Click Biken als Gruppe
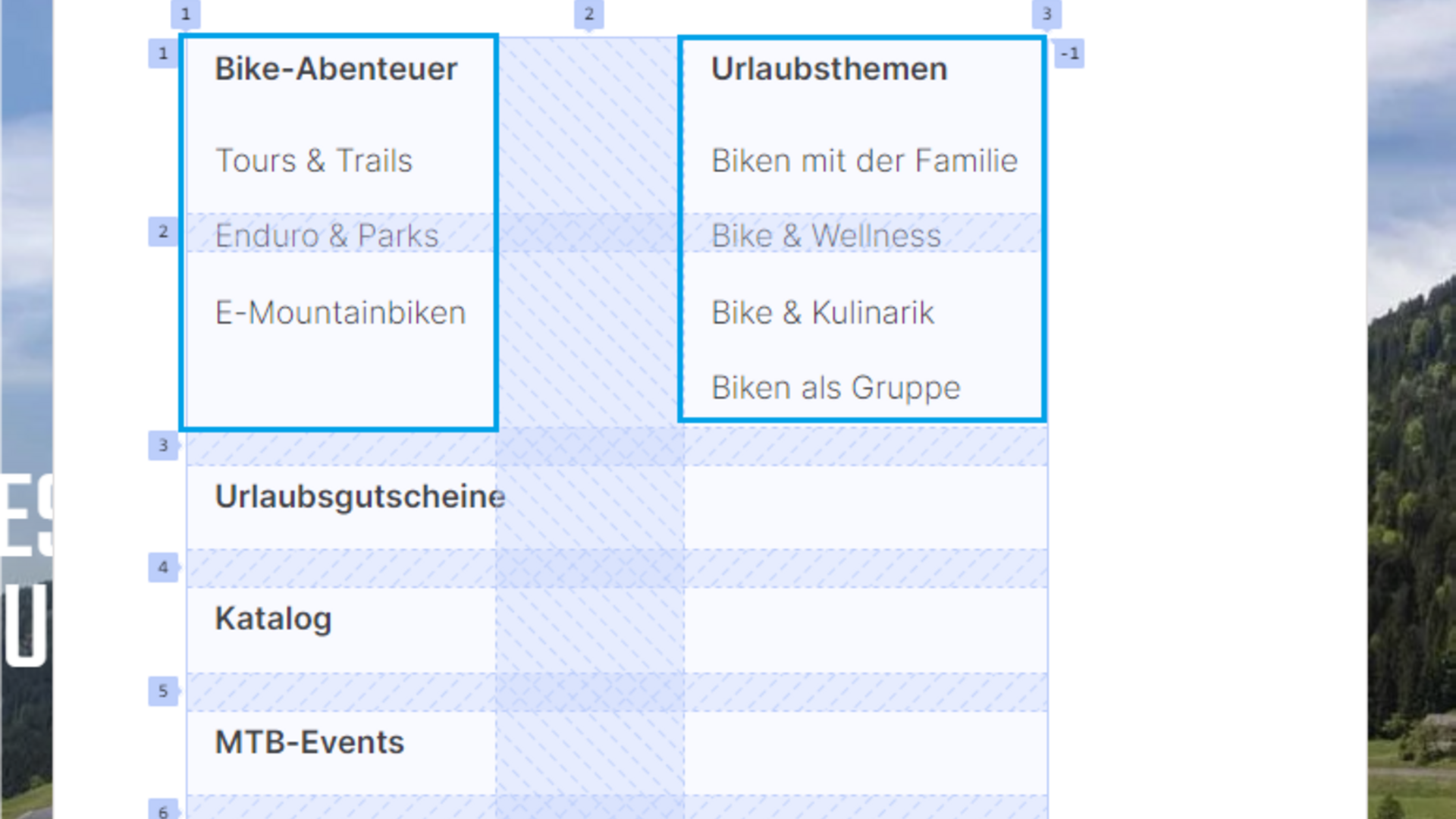This screenshot has width=1456, height=819. point(836,388)
